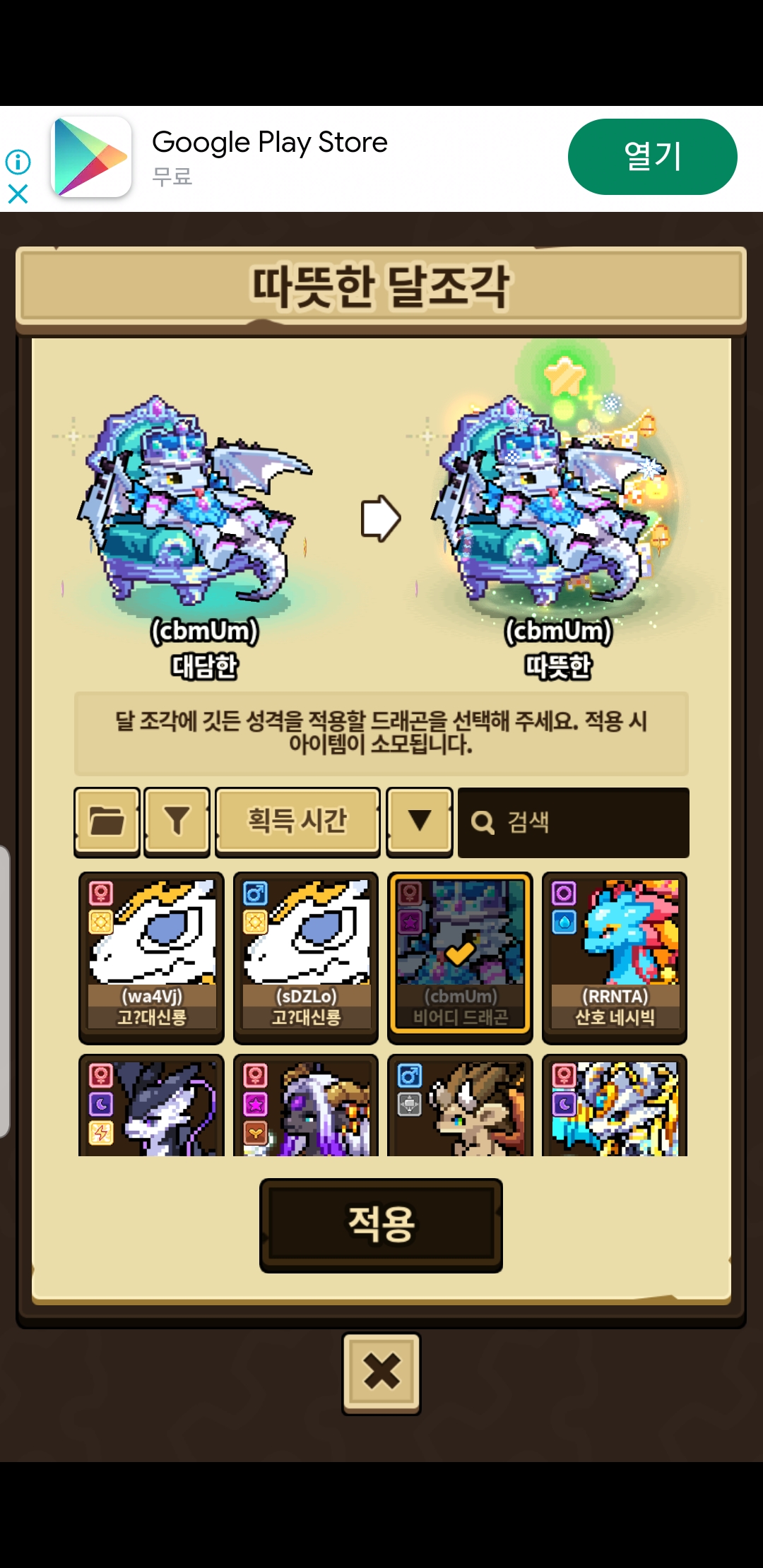
Task: Select the wa4Vj dragon card
Action: (x=151, y=958)
